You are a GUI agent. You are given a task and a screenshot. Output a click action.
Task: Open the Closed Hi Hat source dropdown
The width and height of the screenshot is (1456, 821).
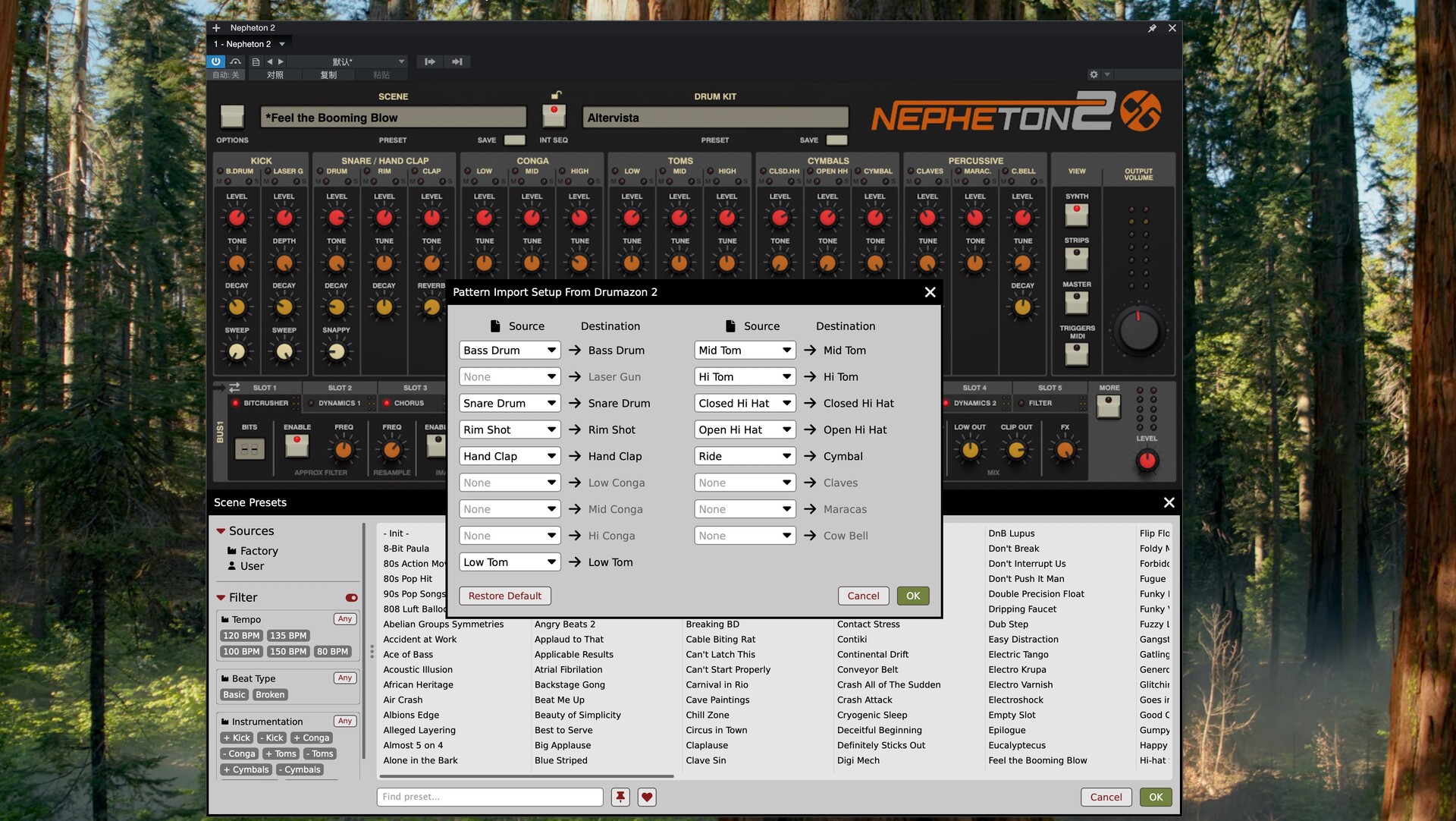point(745,404)
